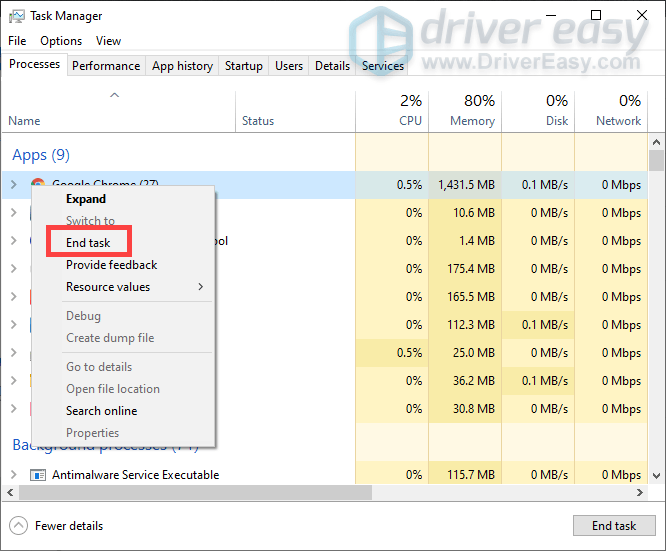Viewport: 666px width, 551px height.
Task: Click the vertical scrollbar up arrow
Action: (x=656, y=142)
